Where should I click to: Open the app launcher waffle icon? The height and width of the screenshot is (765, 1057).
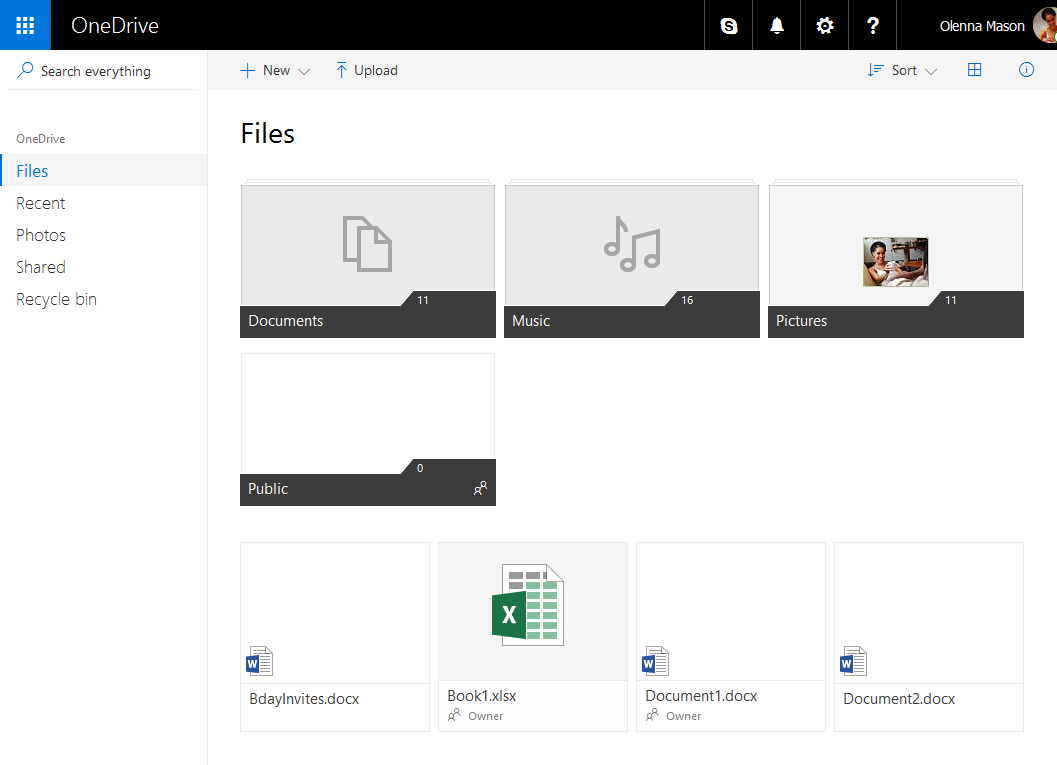(25, 25)
